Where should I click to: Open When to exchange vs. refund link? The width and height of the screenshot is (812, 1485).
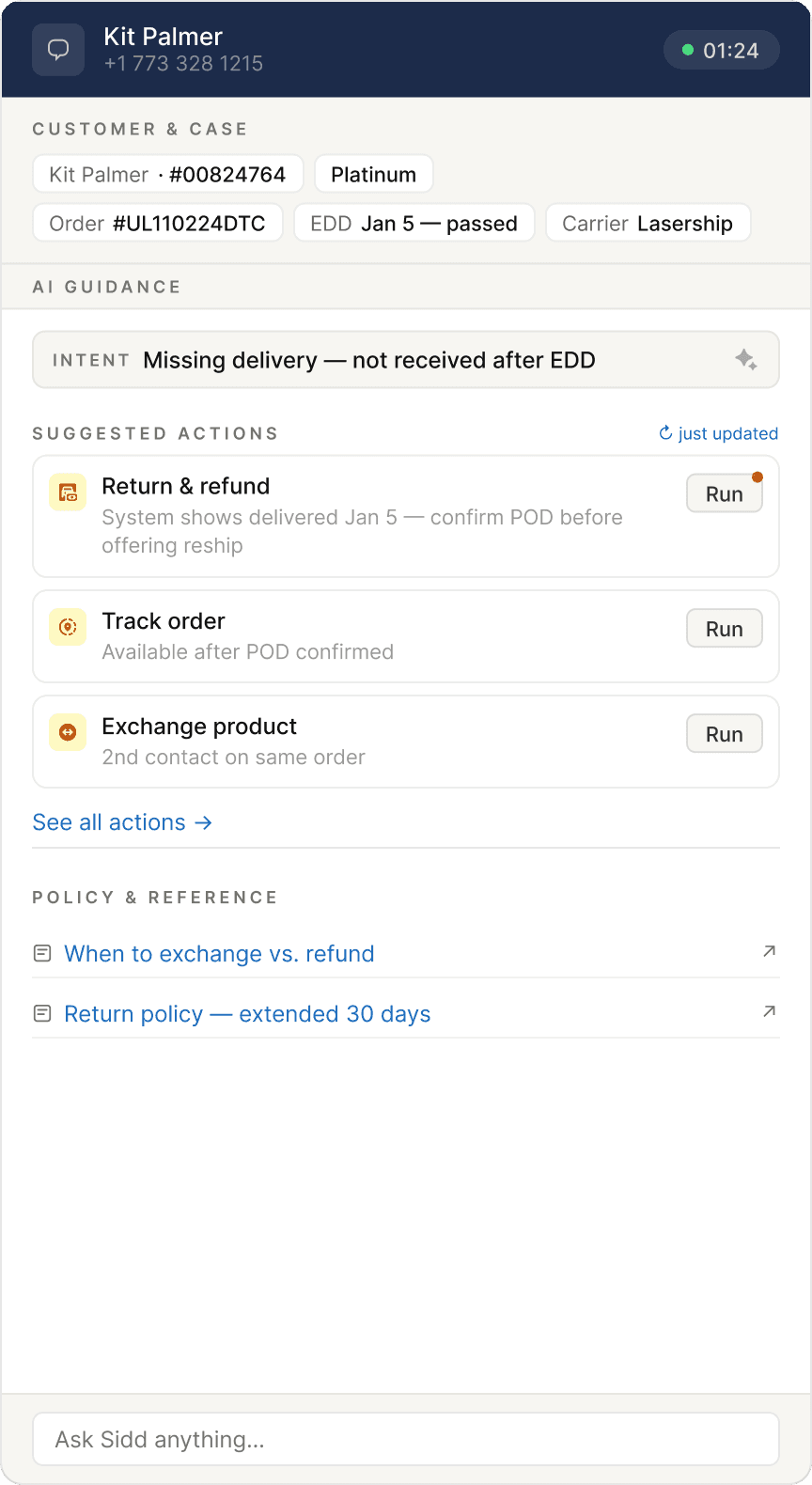(x=219, y=954)
